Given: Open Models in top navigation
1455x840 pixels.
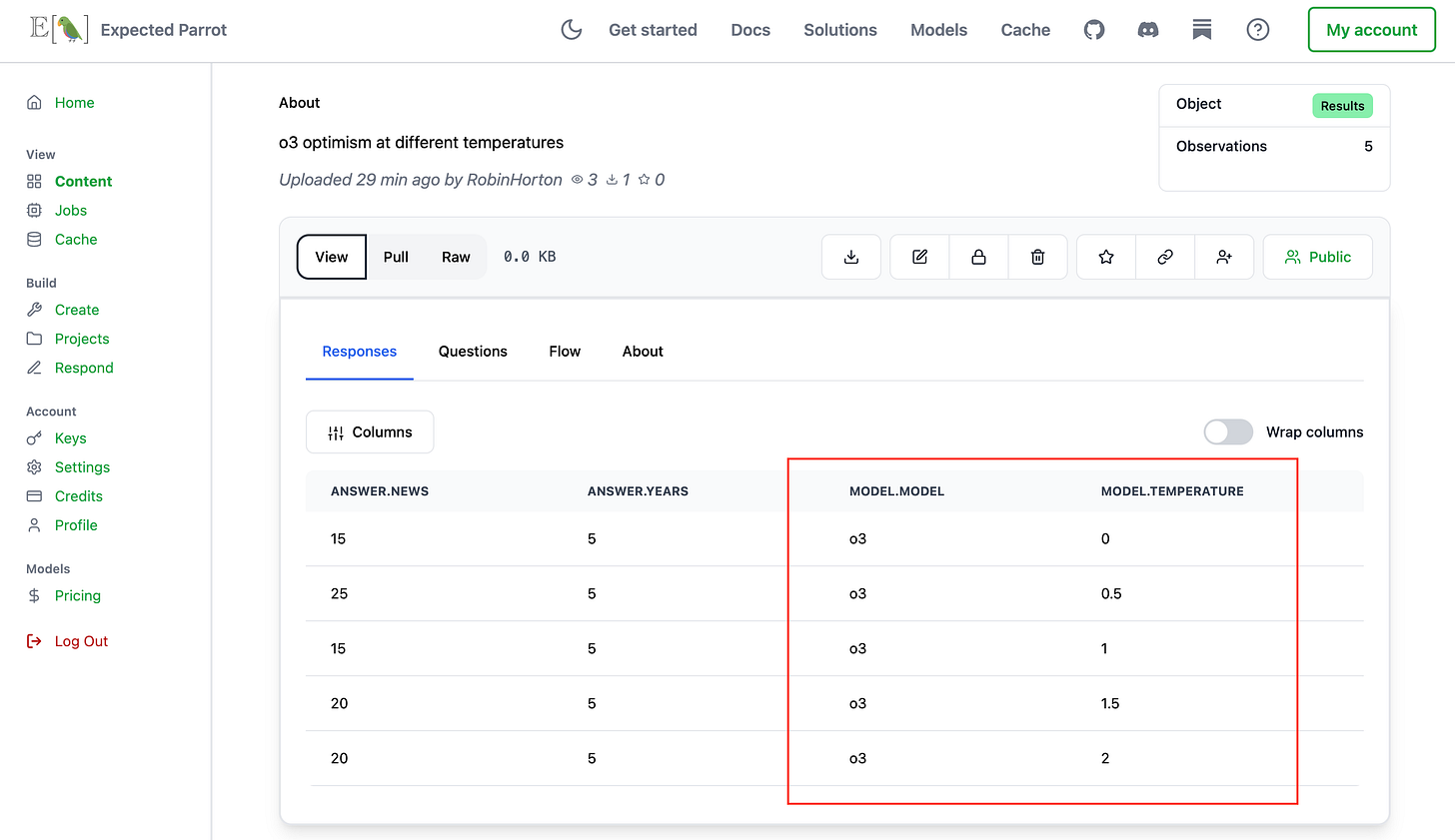Looking at the screenshot, I should [x=938, y=30].
